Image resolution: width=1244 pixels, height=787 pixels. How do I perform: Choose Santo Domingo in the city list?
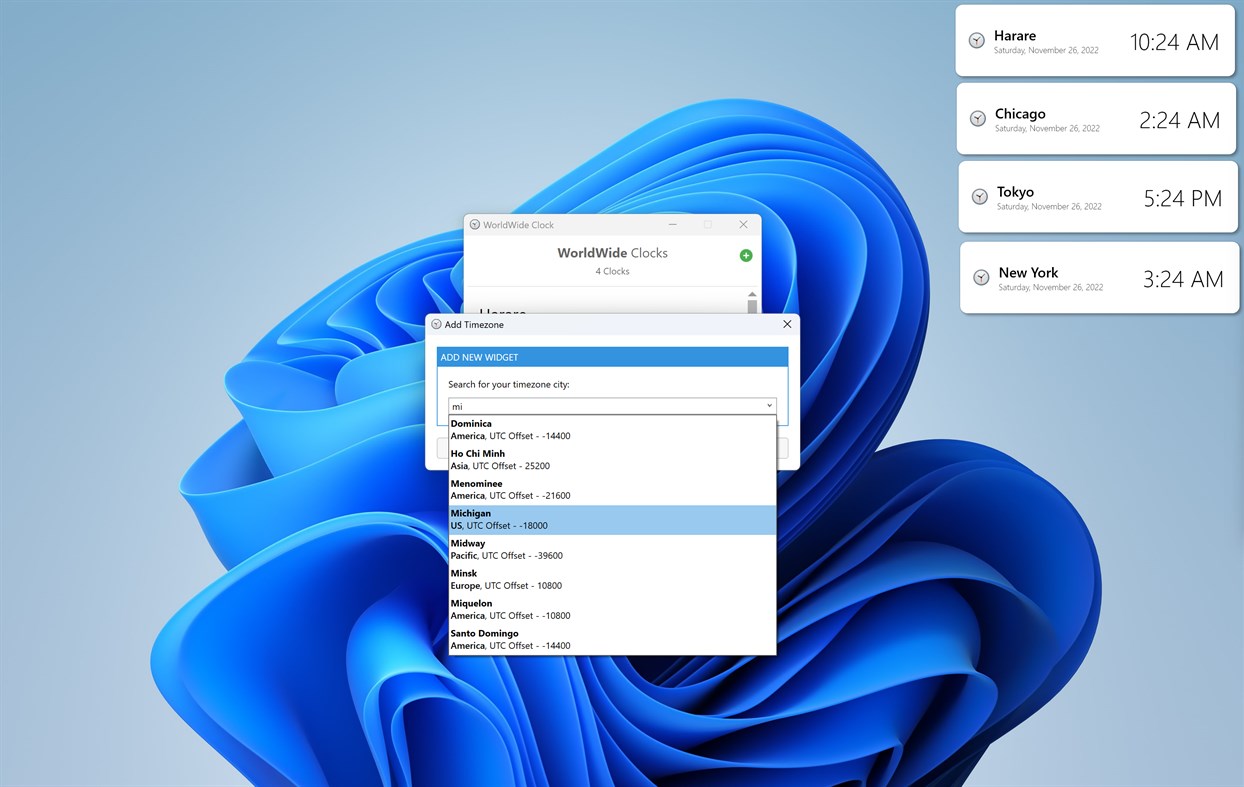pos(600,638)
